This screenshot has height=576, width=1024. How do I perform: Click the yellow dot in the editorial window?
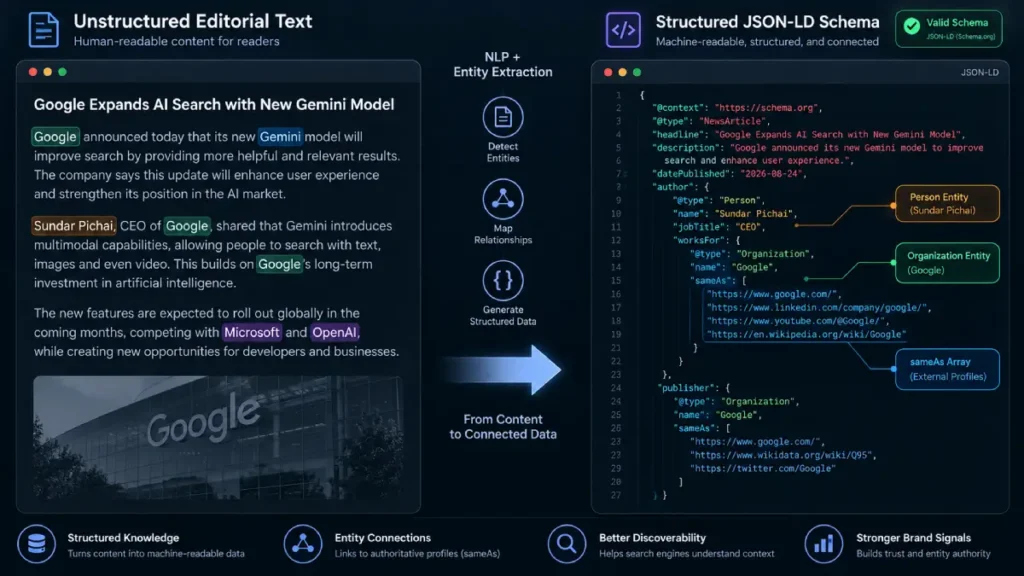(48, 72)
